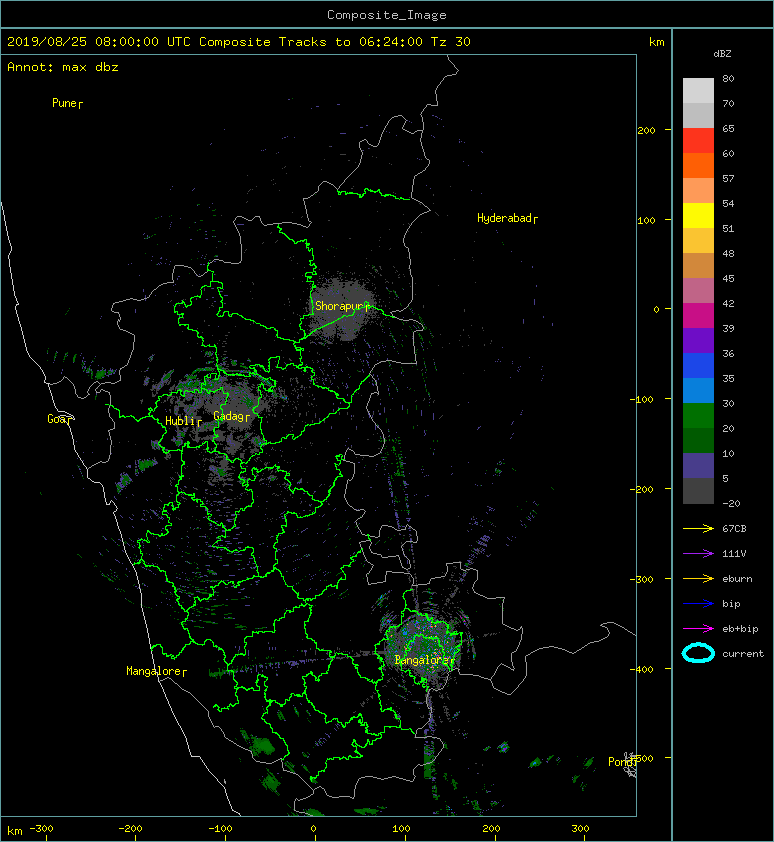The width and height of the screenshot is (774, 842).
Task: Click the -300 km vertical axis tick label
Action: coord(641,579)
